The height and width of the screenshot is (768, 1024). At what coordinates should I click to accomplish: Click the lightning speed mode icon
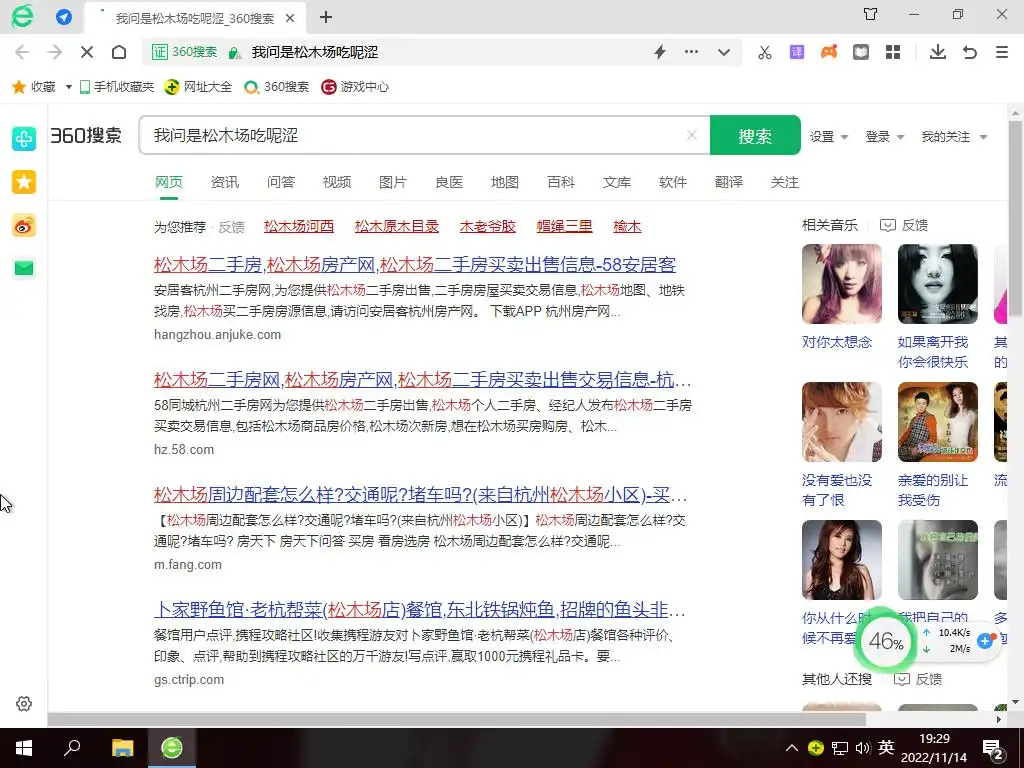click(660, 52)
